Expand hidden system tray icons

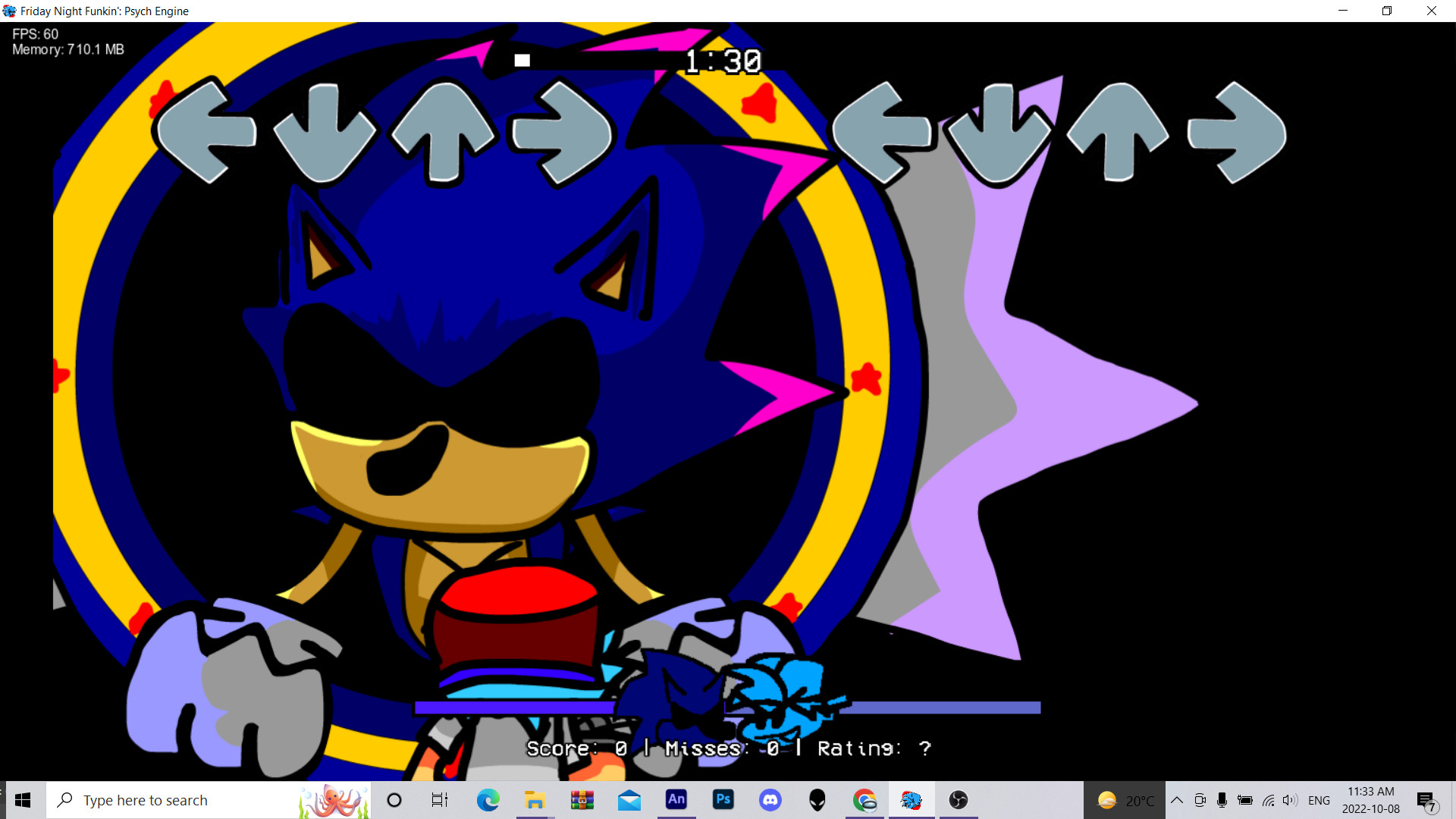(1177, 800)
